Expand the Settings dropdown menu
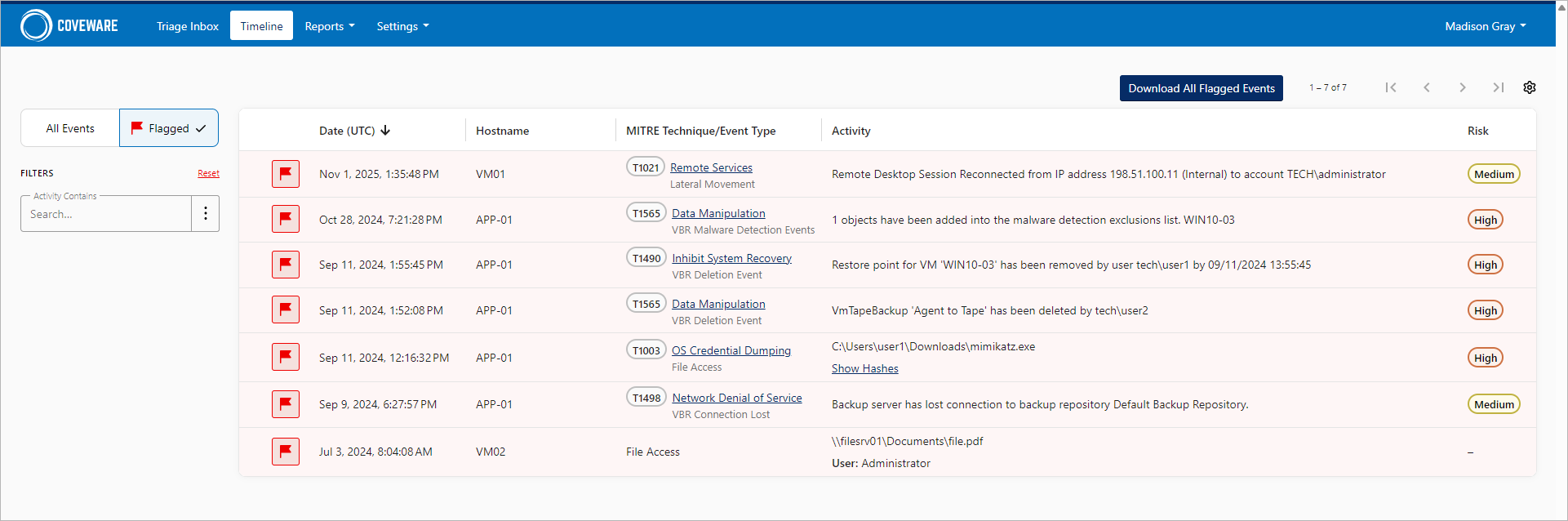The image size is (1568, 521). 402,26
